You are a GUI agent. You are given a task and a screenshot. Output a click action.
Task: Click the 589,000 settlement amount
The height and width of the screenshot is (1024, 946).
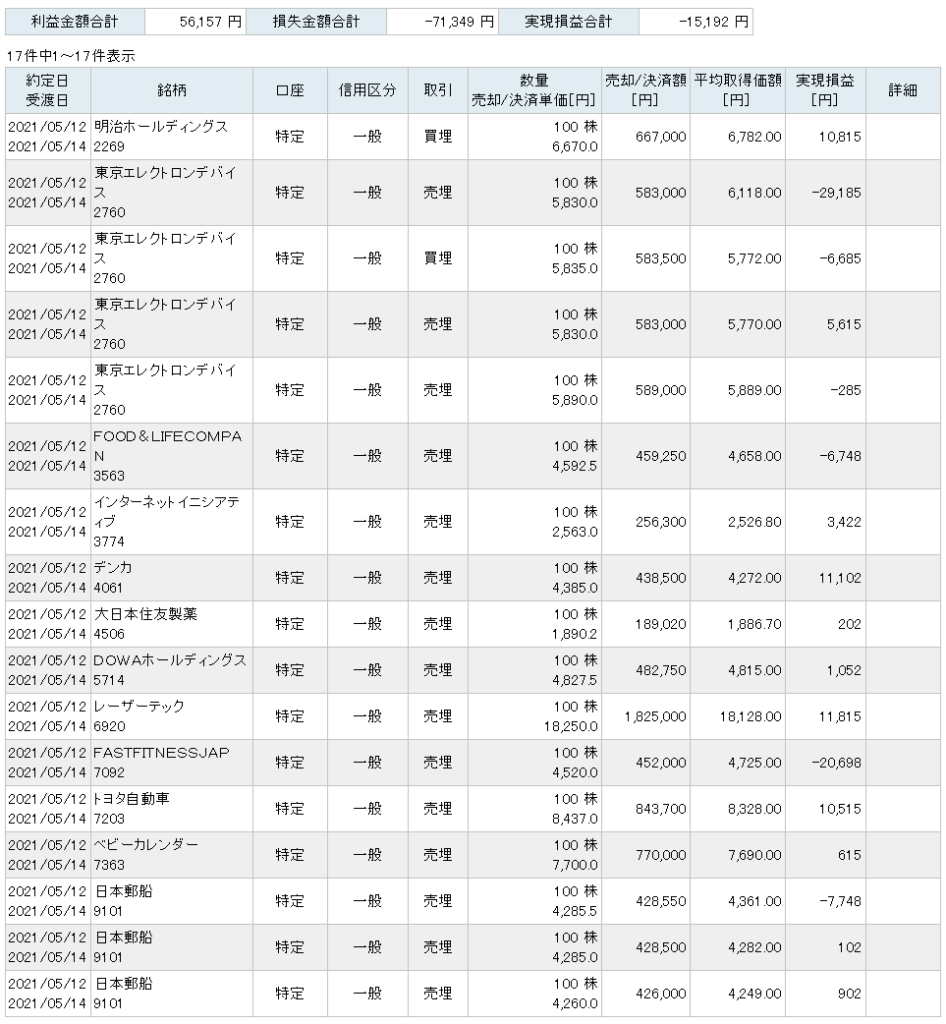(x=661, y=391)
